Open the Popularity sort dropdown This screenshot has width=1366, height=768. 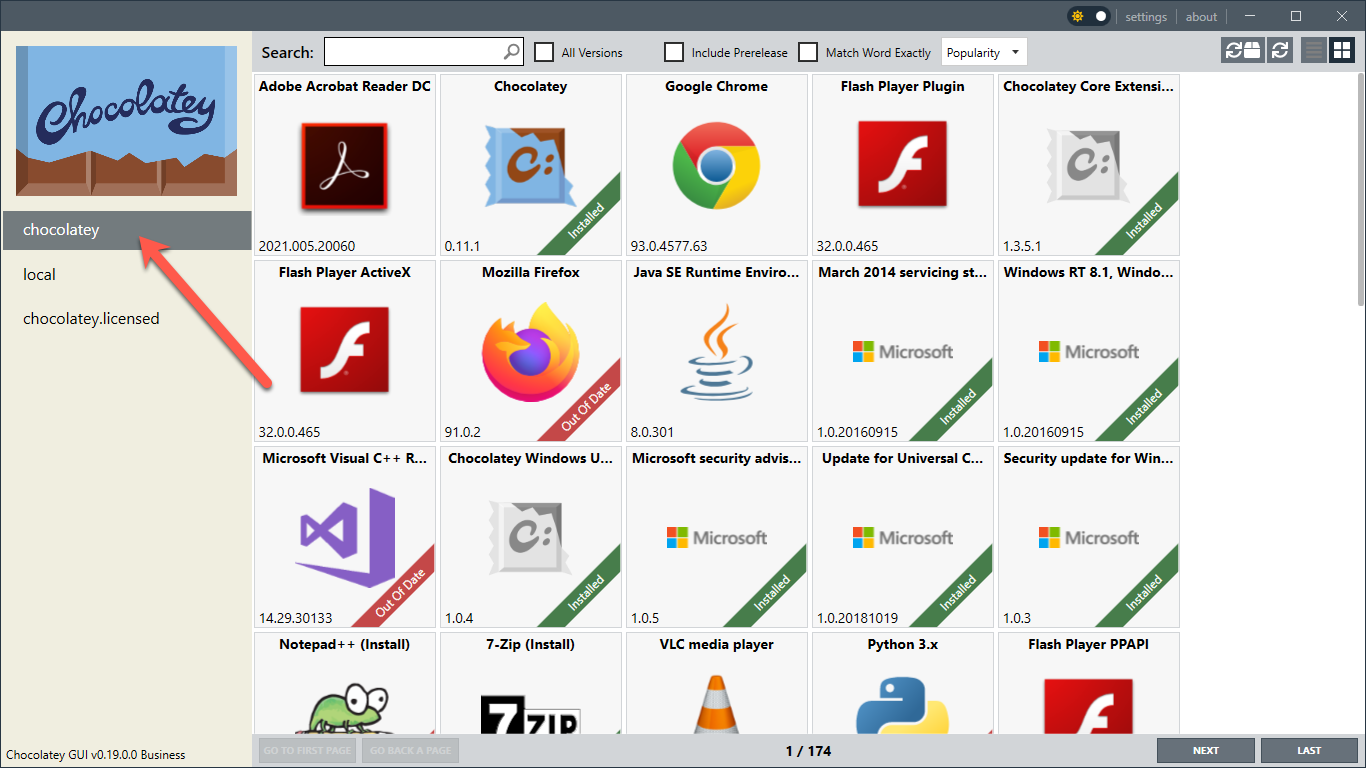[x=984, y=52]
